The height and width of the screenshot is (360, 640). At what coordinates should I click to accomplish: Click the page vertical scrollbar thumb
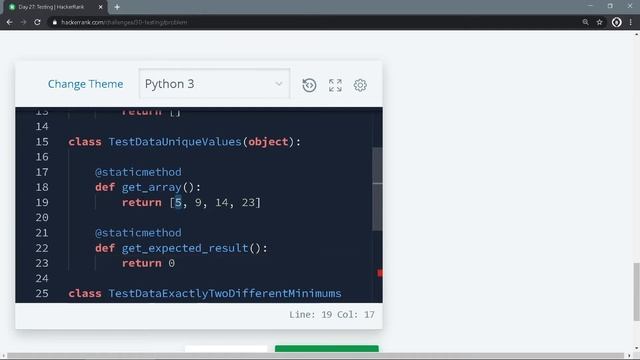636,292
